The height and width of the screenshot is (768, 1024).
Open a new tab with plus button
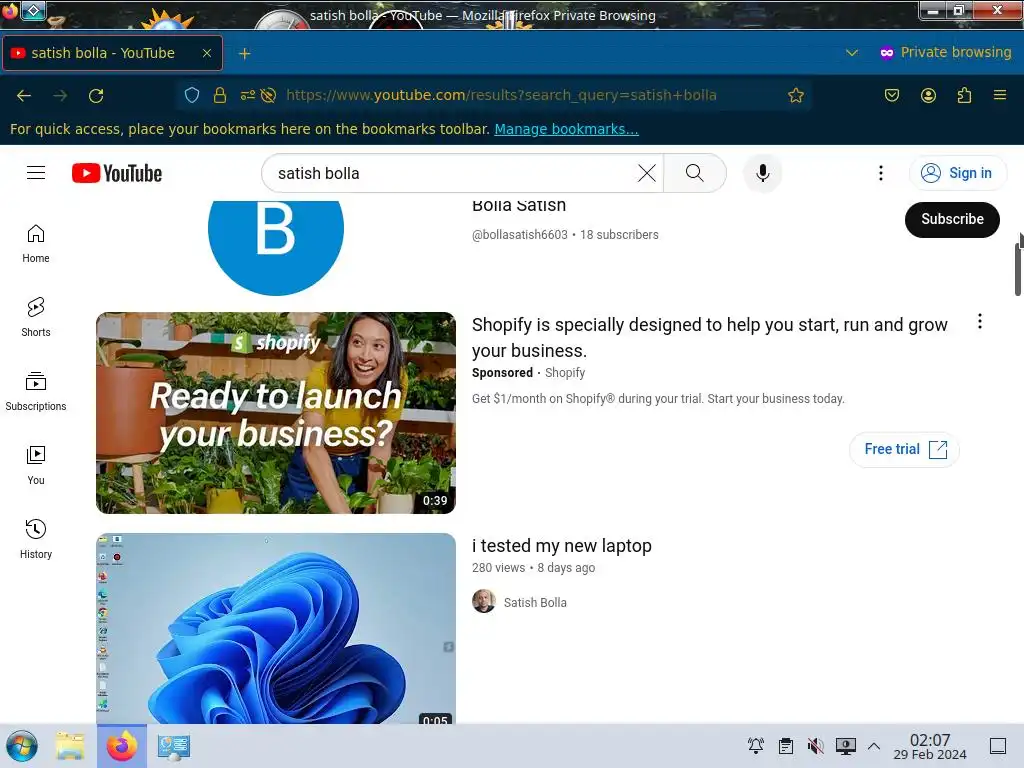(x=244, y=54)
